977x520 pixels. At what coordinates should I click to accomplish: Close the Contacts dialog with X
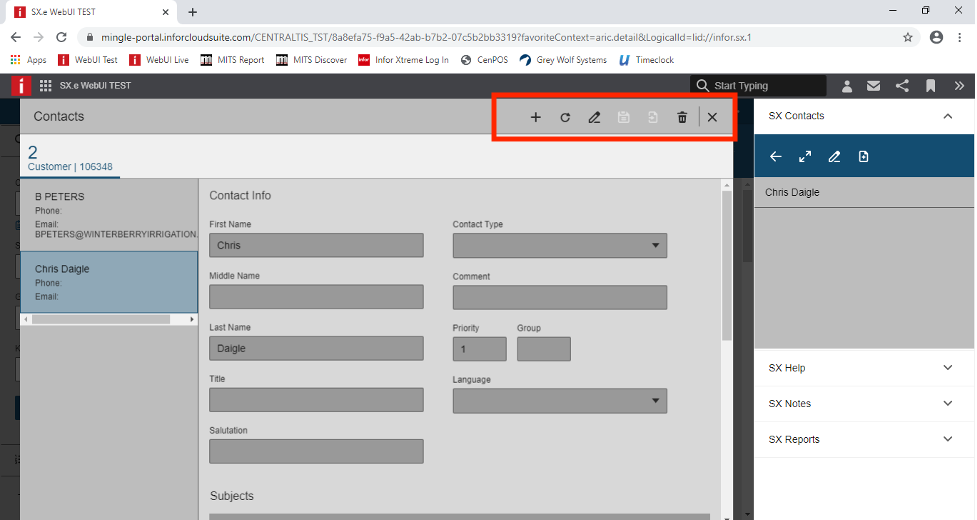[712, 117]
